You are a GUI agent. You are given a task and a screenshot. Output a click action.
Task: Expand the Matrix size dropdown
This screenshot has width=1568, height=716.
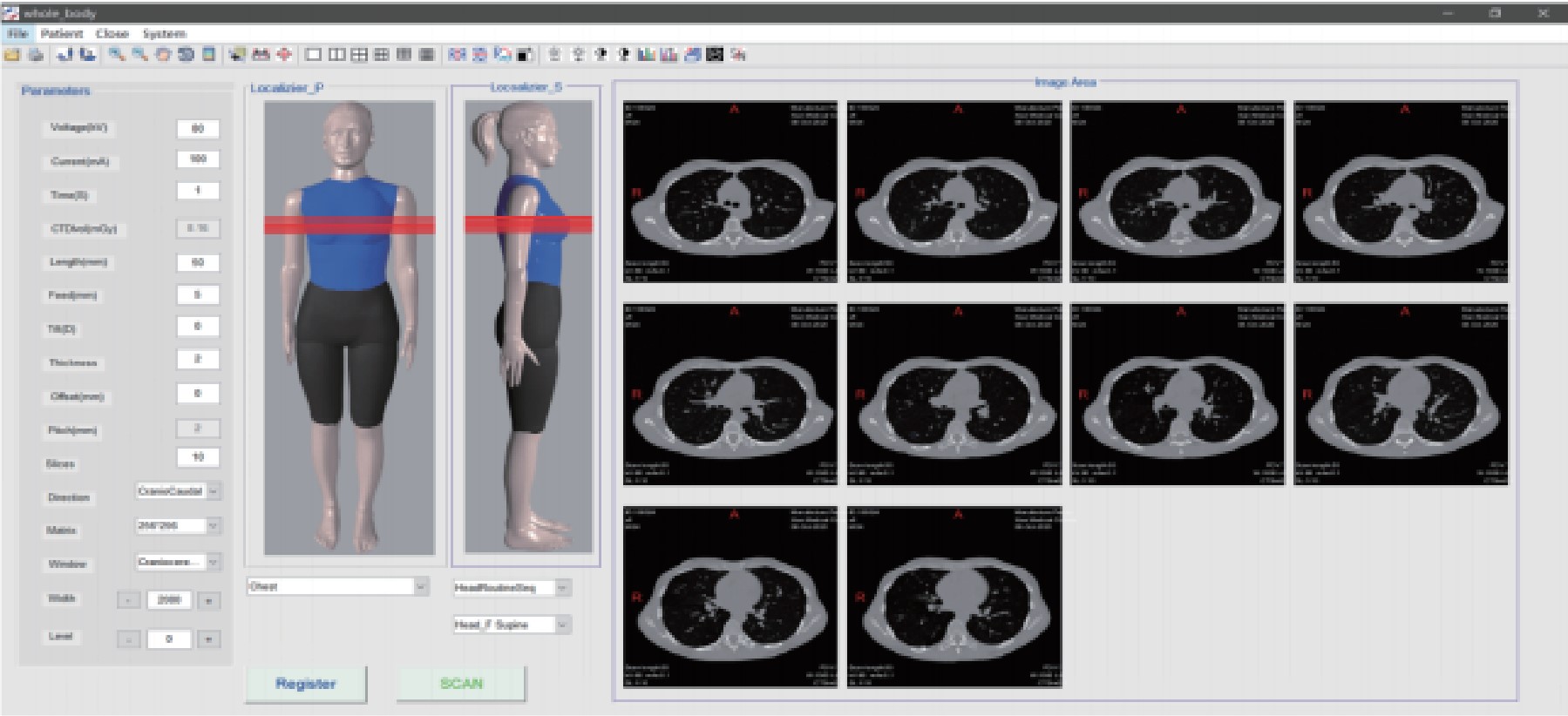click(214, 525)
